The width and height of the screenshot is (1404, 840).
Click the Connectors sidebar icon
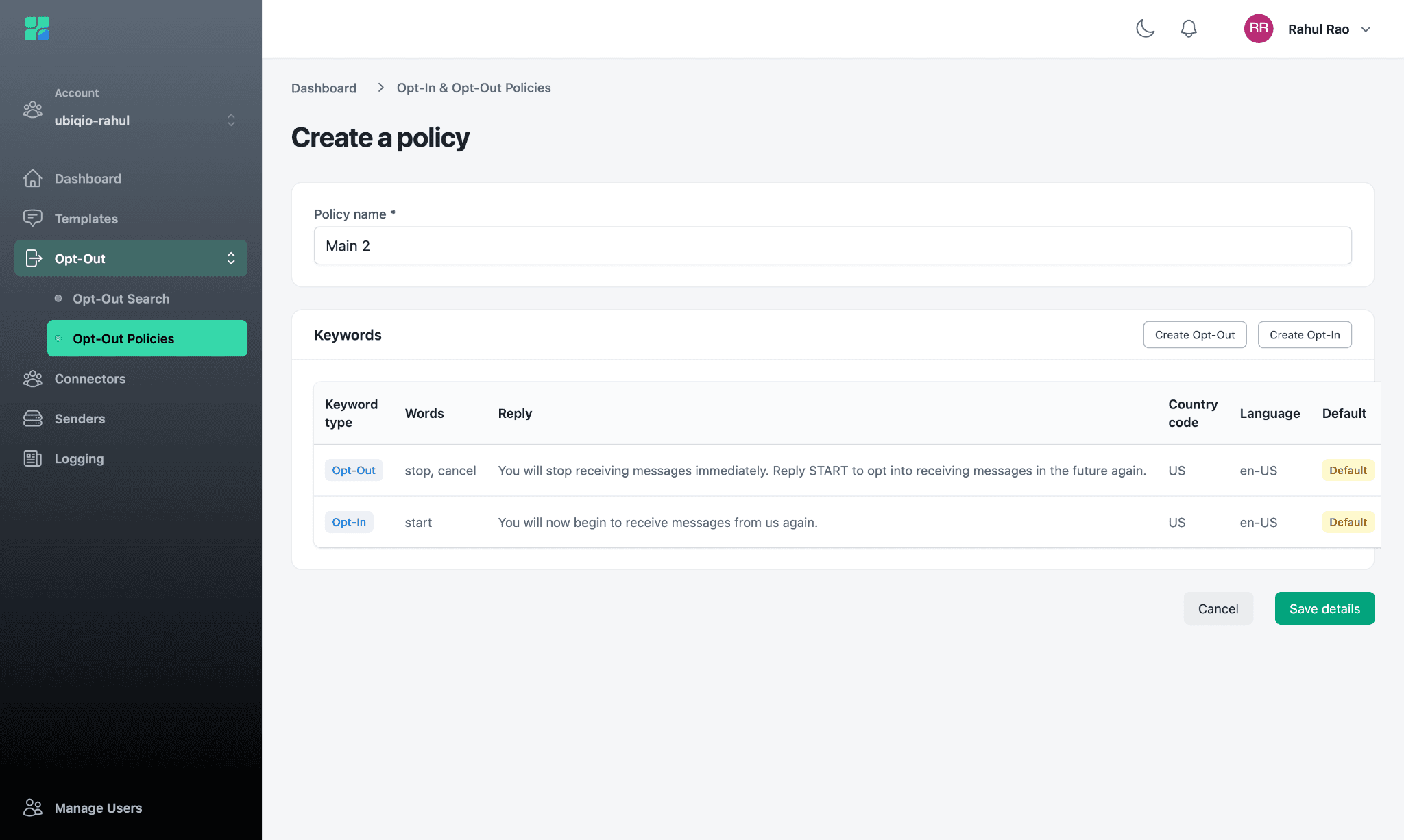point(32,379)
